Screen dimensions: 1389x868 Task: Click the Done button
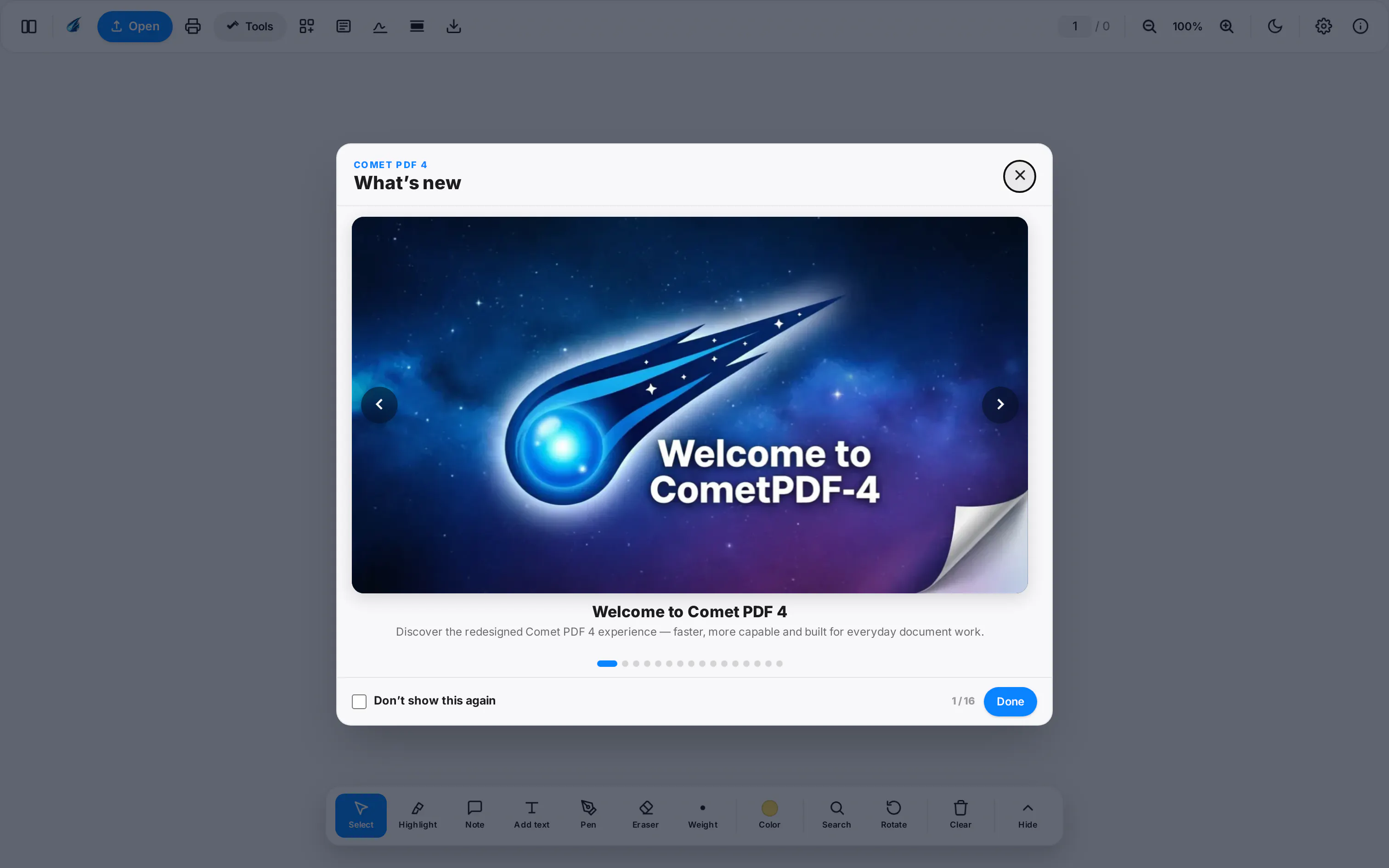[x=1010, y=702]
